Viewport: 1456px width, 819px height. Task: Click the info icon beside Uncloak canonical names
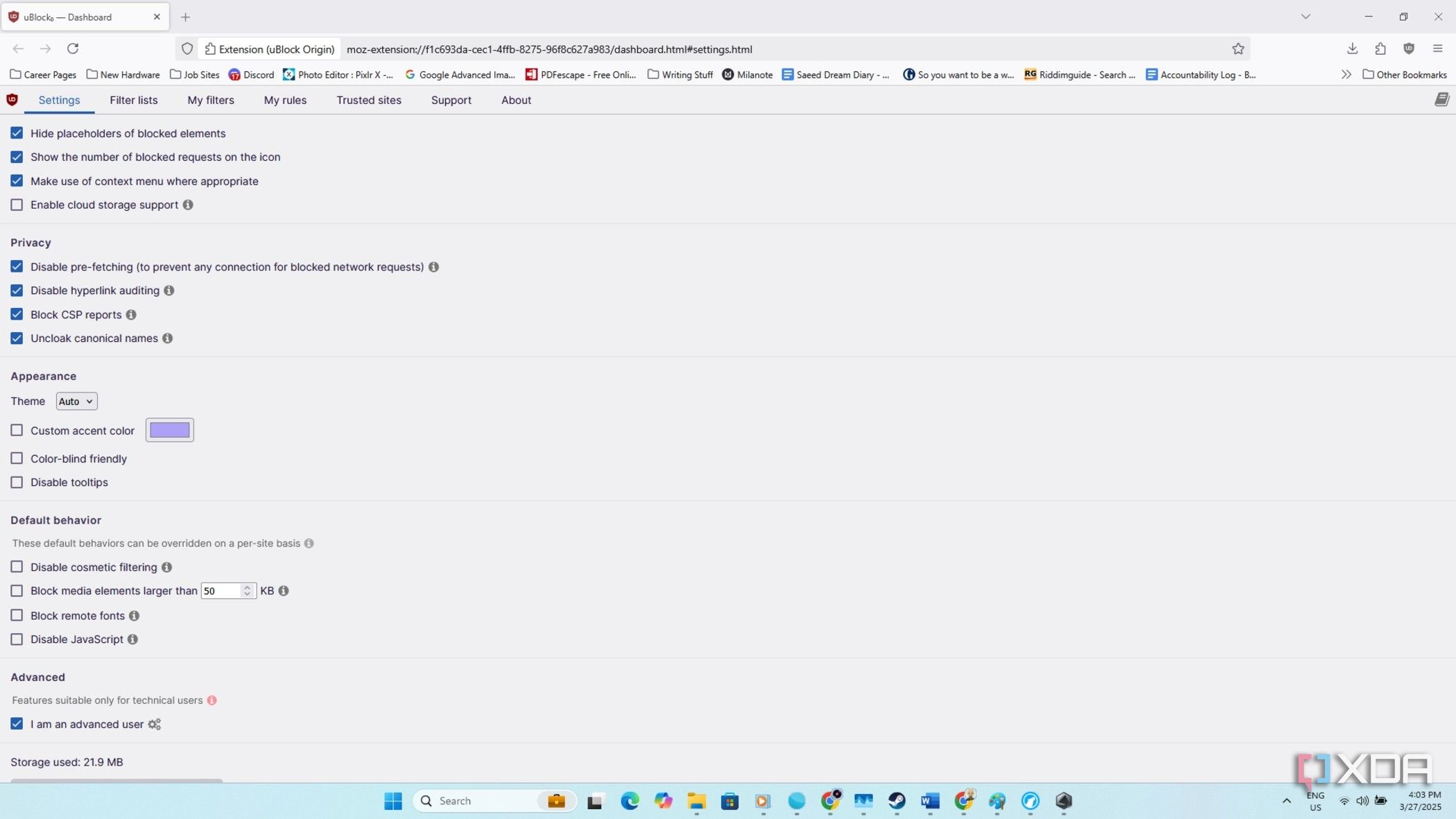click(167, 338)
